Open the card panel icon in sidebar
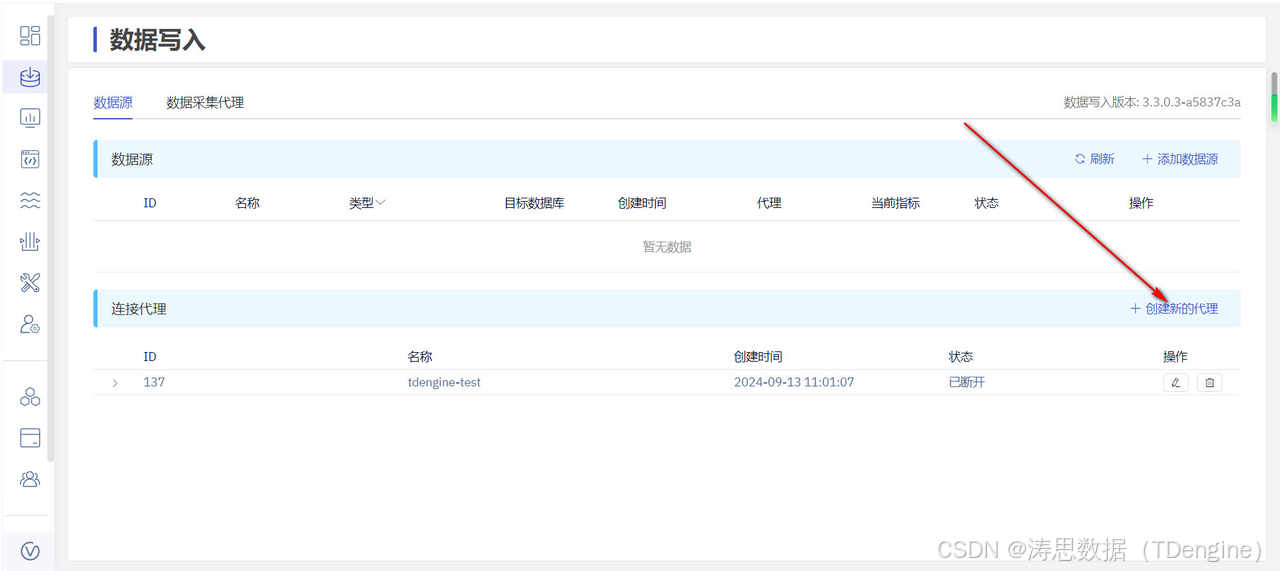The width and height of the screenshot is (1280, 571). (x=30, y=438)
